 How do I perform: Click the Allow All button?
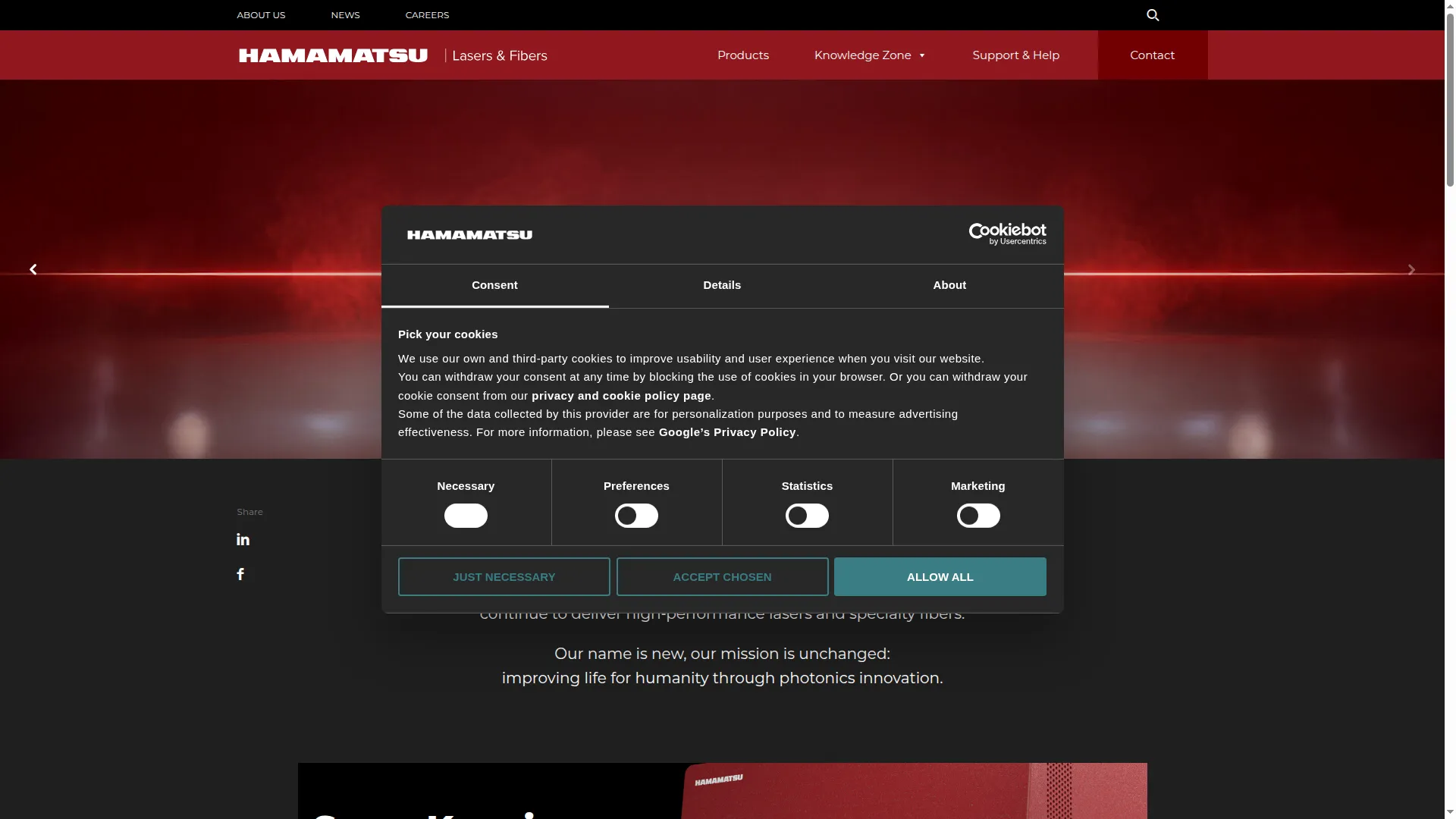(x=940, y=577)
